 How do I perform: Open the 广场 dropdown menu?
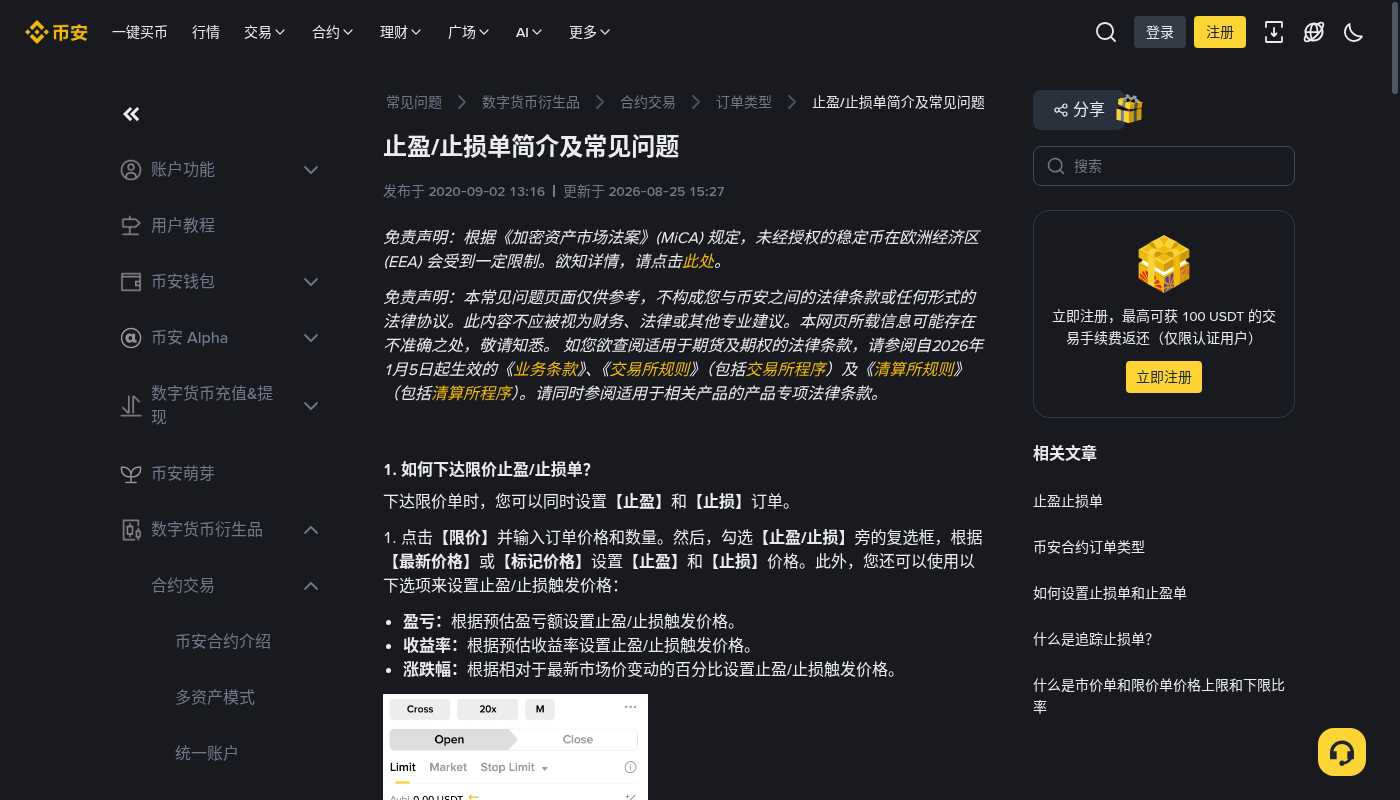[x=469, y=32]
